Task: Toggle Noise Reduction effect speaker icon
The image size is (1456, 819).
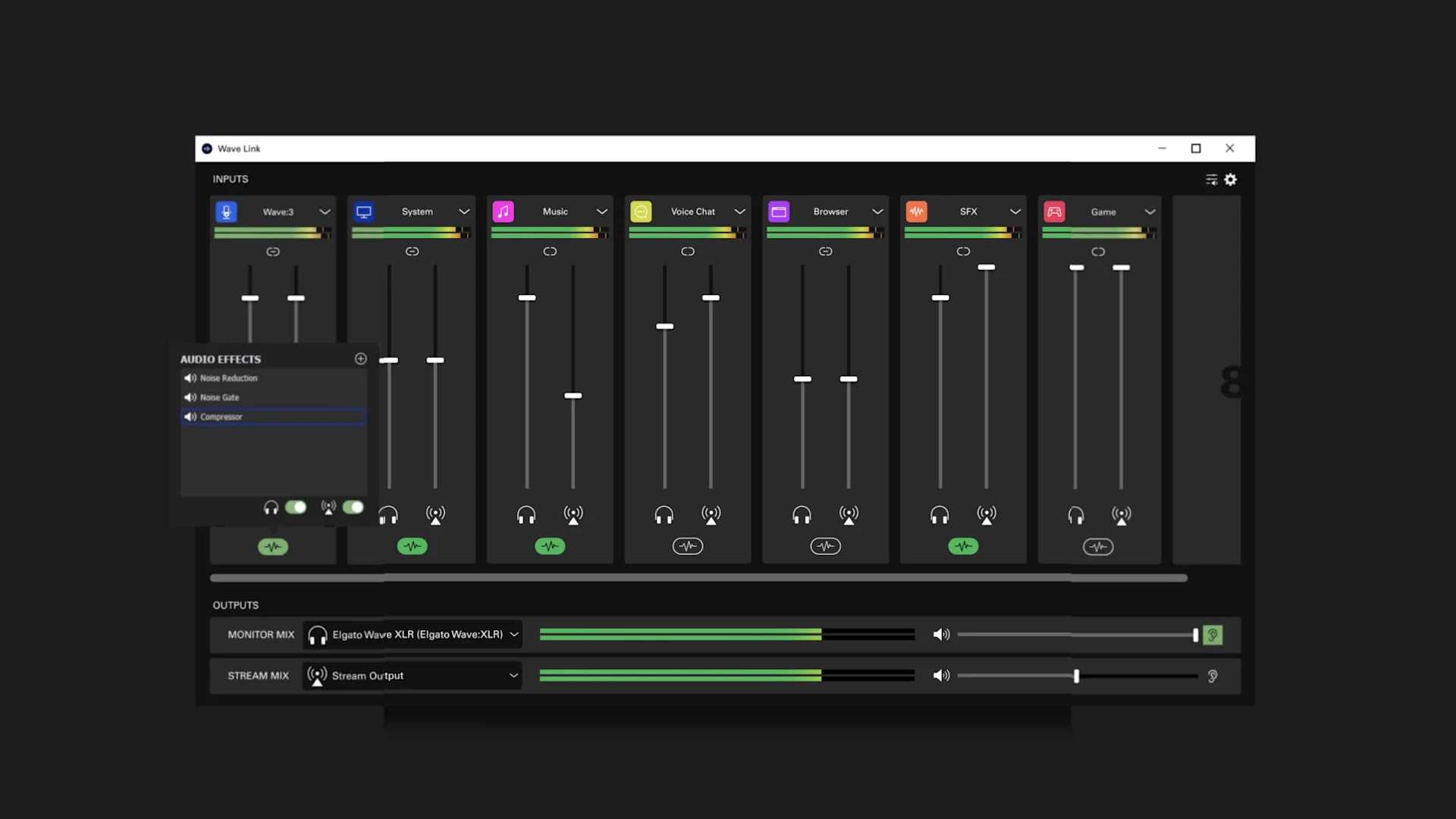Action: pos(190,378)
